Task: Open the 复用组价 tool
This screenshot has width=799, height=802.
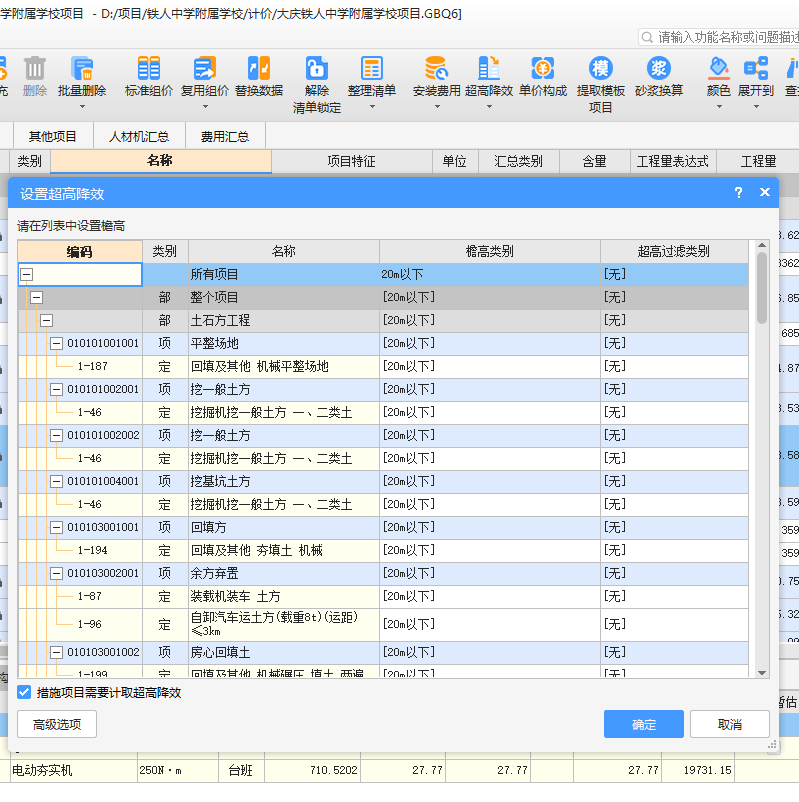Action: coord(205,76)
